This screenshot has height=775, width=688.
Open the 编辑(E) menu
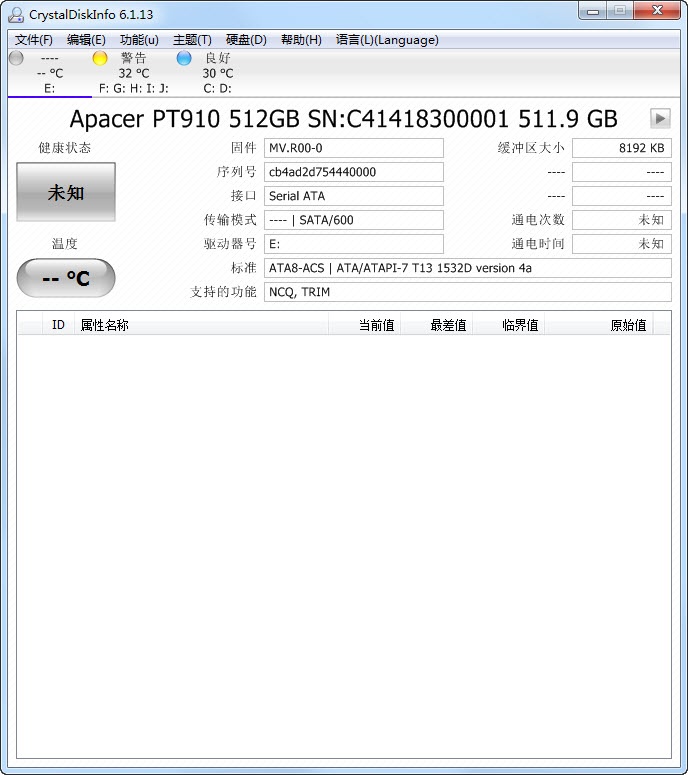tap(86, 40)
